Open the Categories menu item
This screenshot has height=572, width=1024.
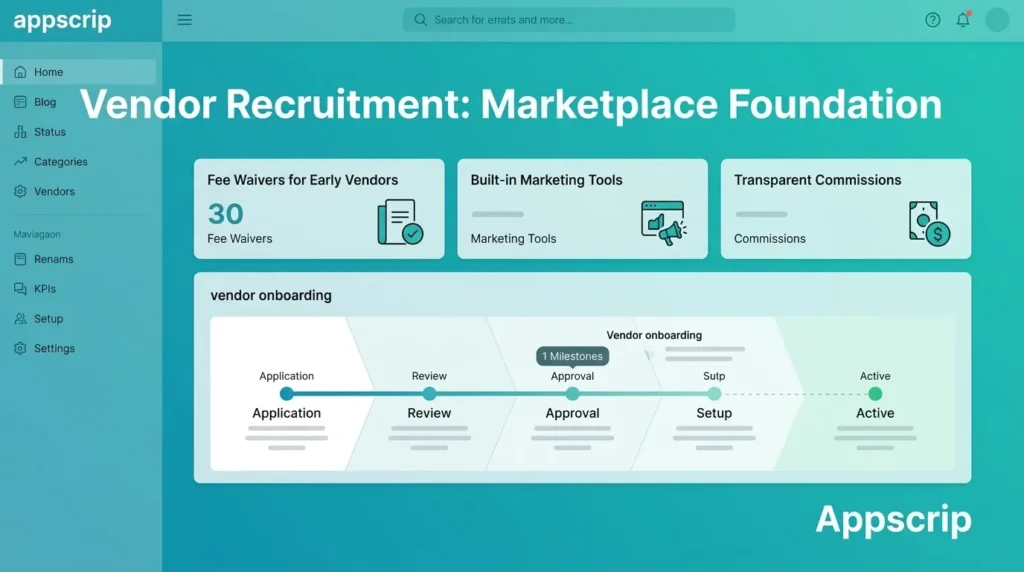61,161
